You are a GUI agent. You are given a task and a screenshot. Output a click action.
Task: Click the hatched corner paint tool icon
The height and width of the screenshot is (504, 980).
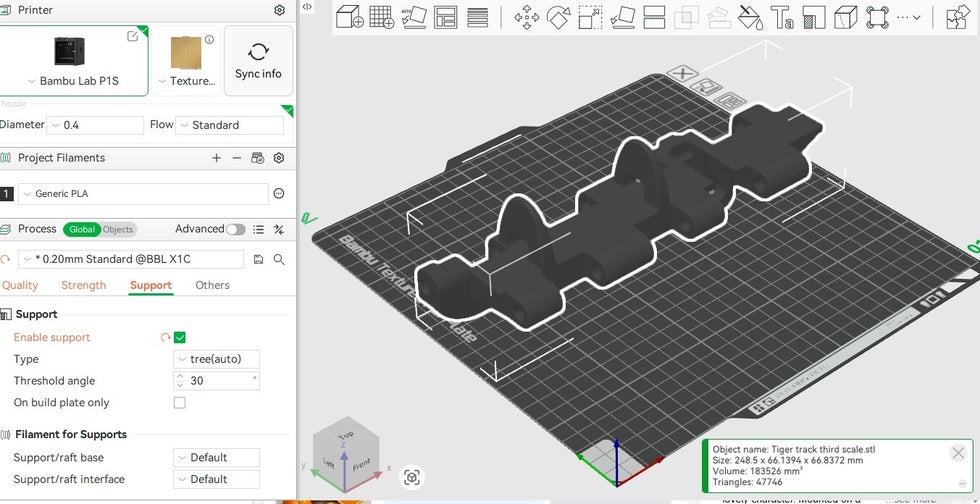(814, 18)
